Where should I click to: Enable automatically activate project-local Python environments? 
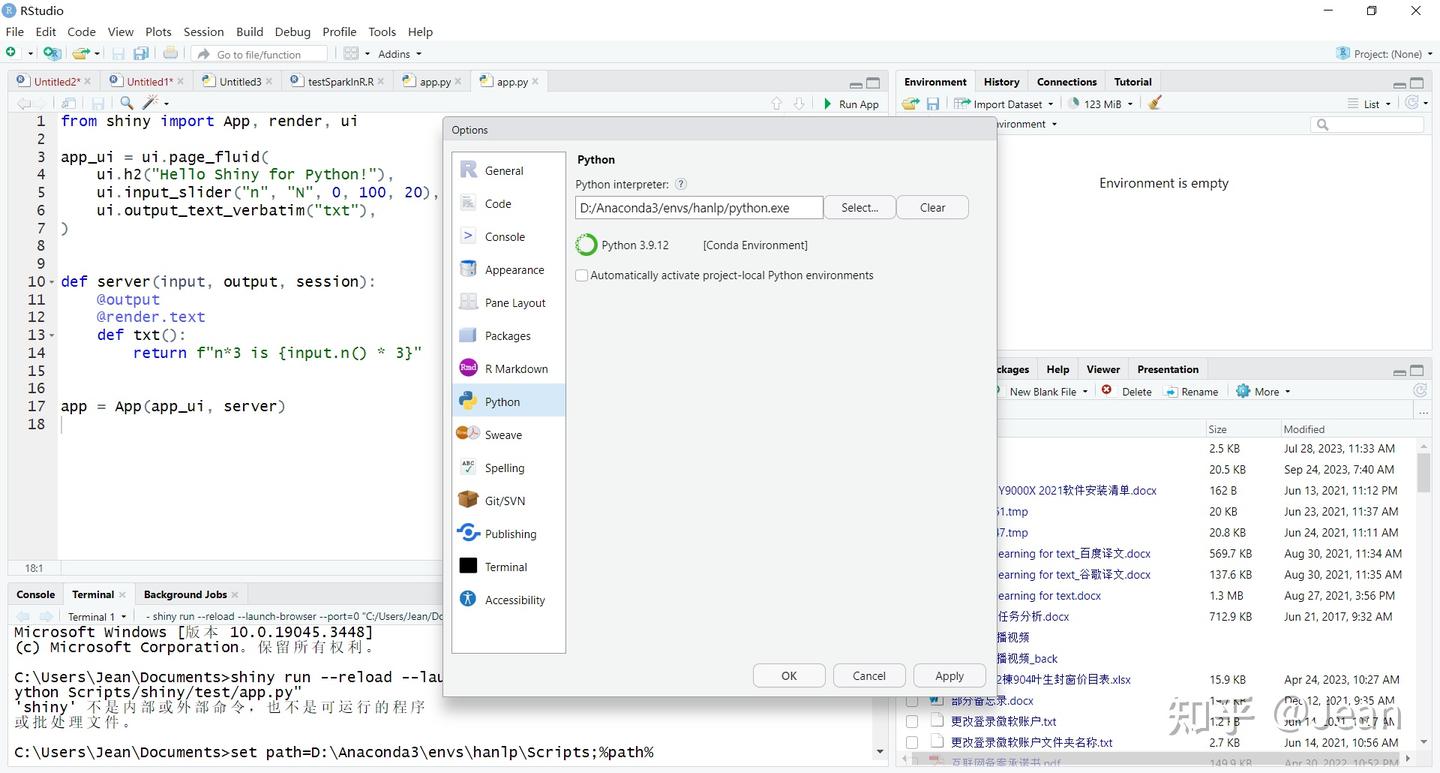(581, 274)
